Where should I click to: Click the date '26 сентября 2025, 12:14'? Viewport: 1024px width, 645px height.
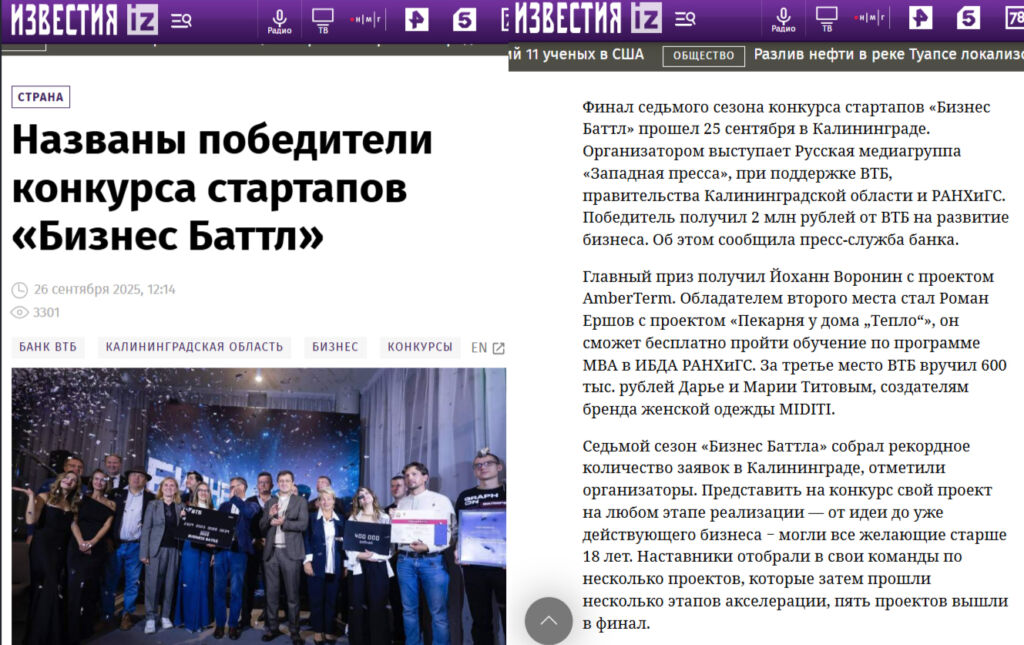click(104, 289)
